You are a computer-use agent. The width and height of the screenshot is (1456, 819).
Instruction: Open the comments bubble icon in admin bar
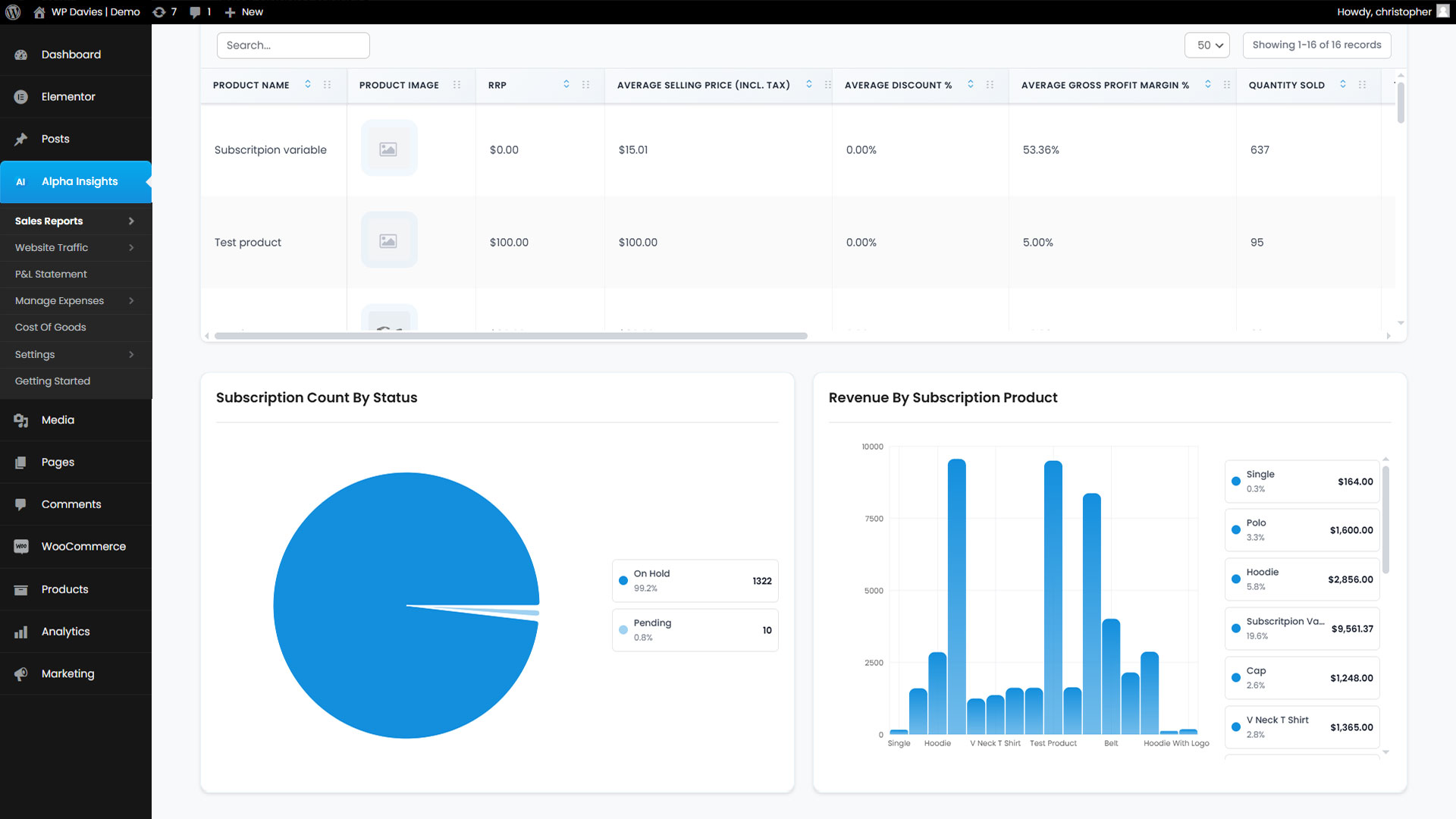196,12
